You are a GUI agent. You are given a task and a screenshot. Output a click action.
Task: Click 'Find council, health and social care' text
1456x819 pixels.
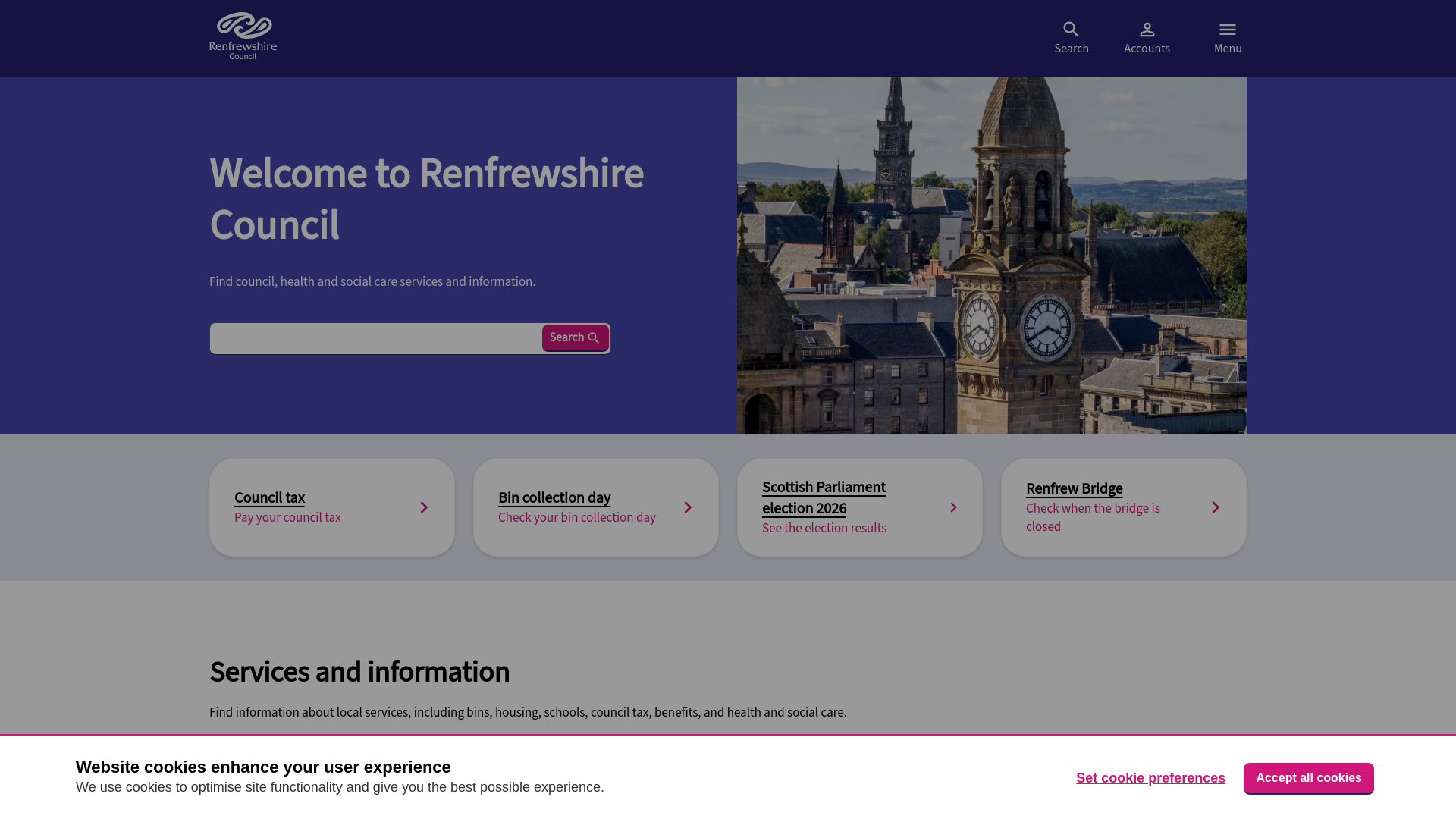click(372, 282)
